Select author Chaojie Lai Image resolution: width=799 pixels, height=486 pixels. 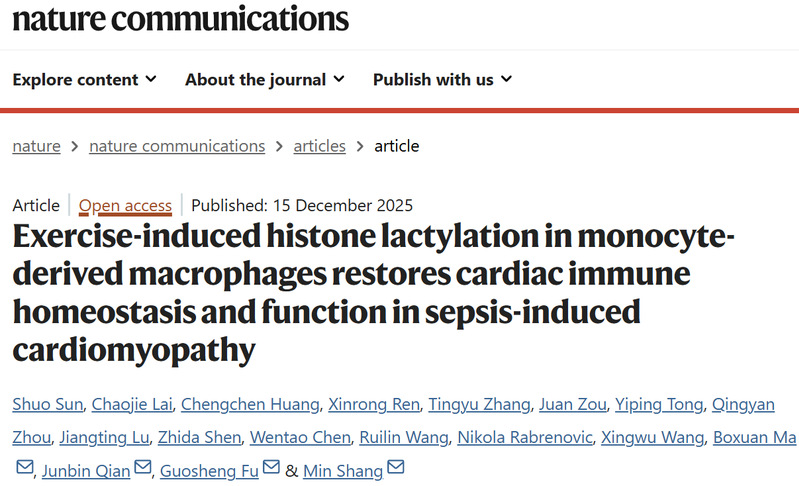130,404
